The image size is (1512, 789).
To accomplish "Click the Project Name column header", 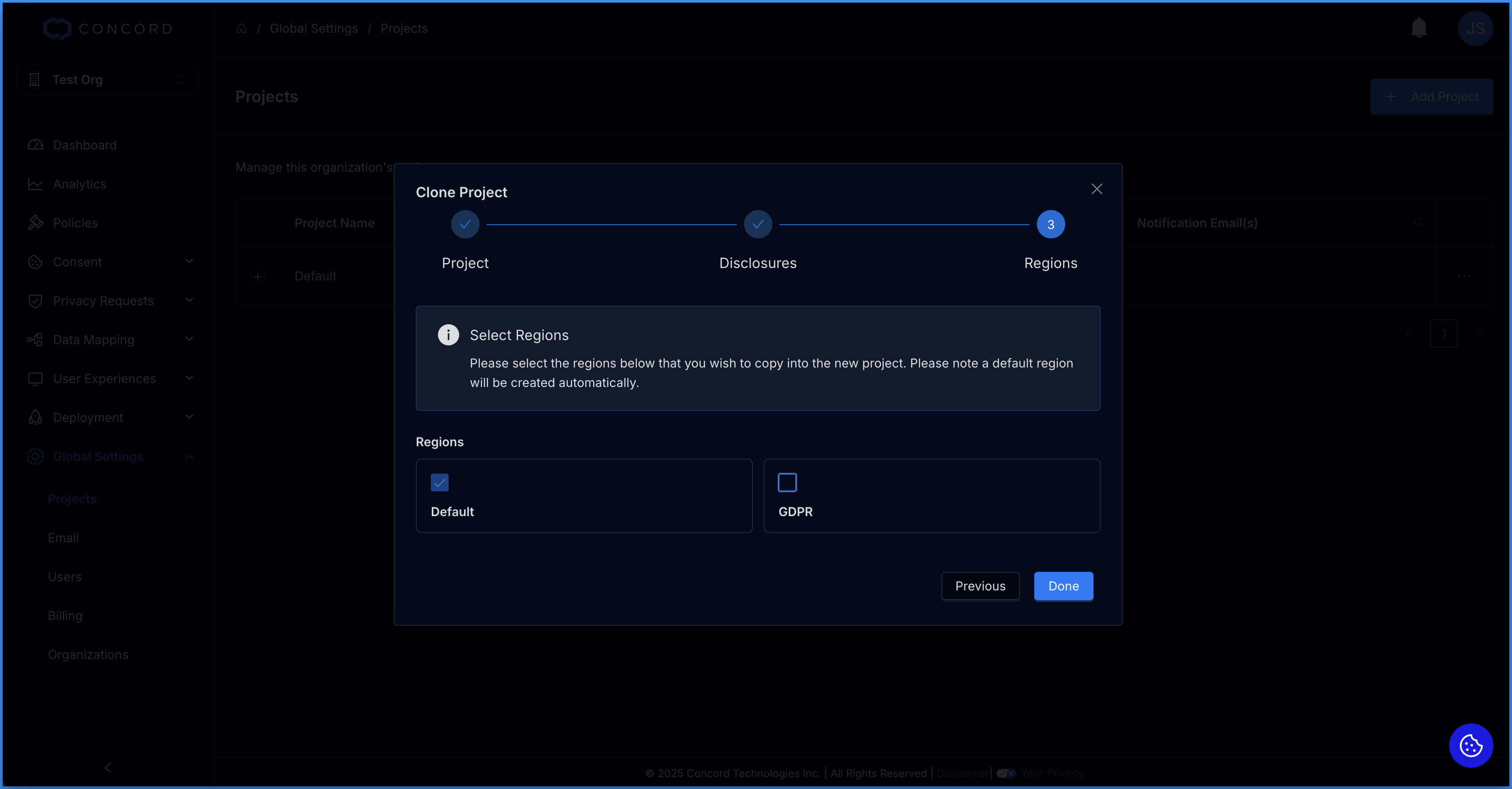I will pos(334,223).
